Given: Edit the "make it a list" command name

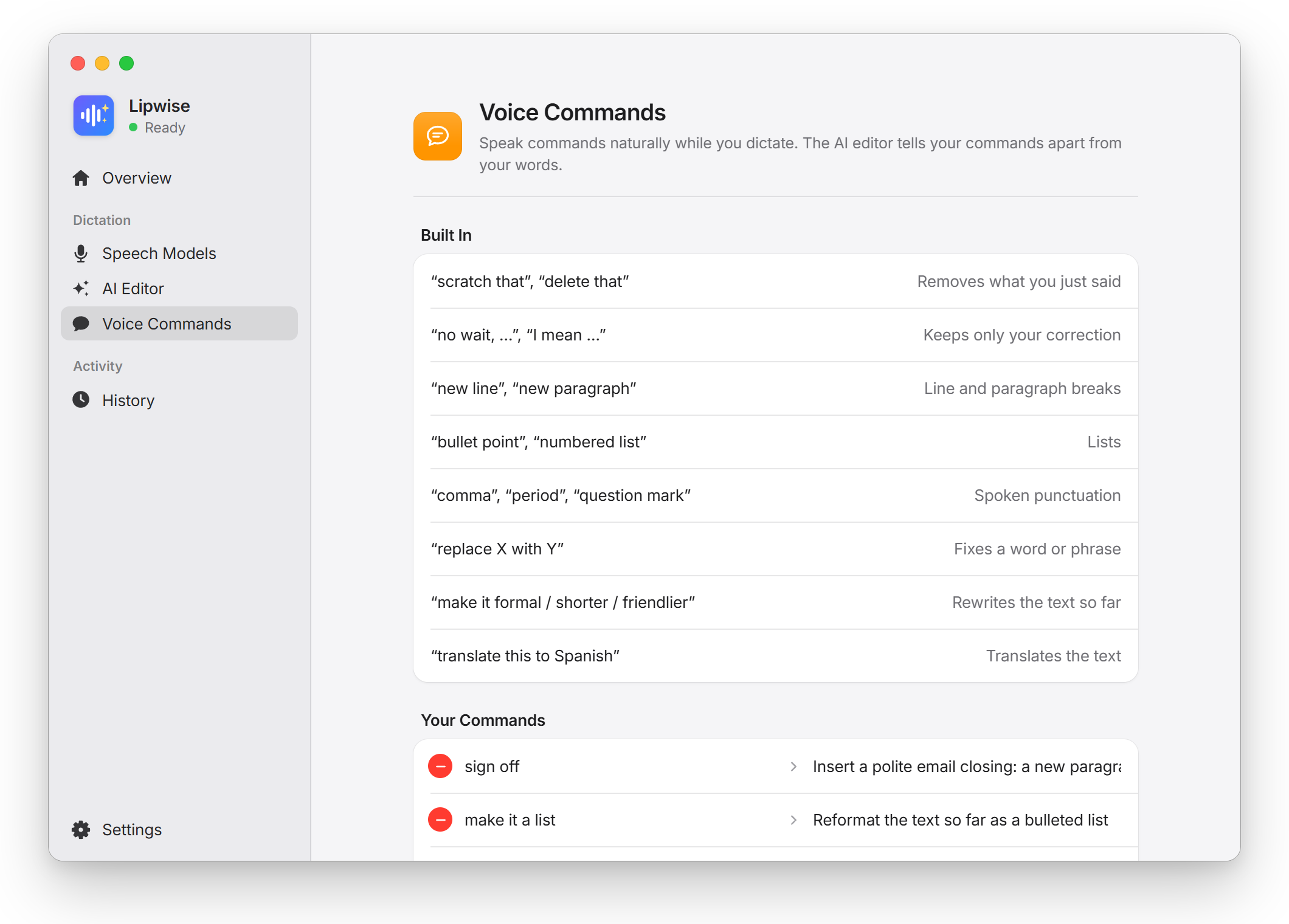Looking at the screenshot, I should coord(620,820).
